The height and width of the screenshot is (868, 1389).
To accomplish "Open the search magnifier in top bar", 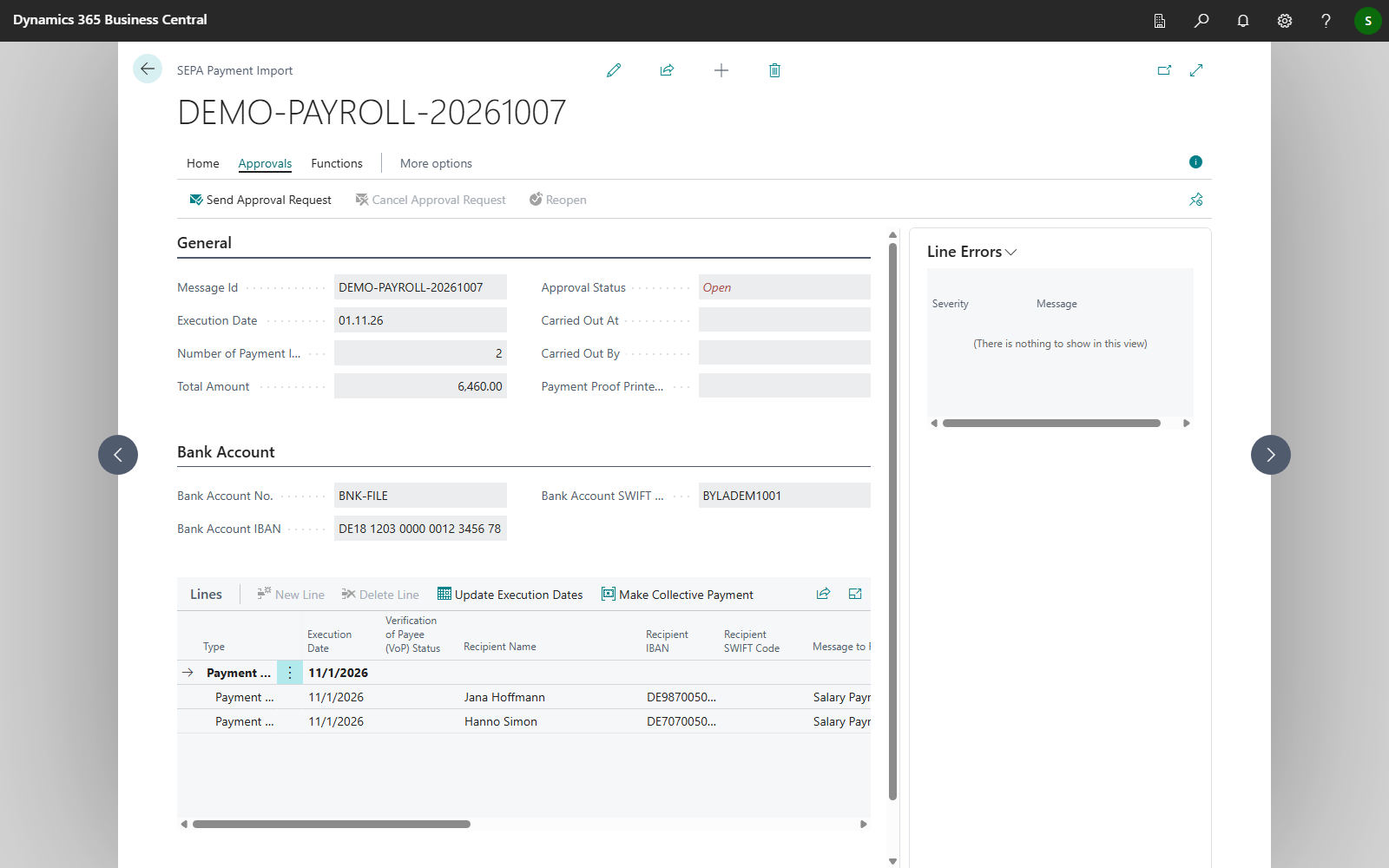I will 1201,21.
